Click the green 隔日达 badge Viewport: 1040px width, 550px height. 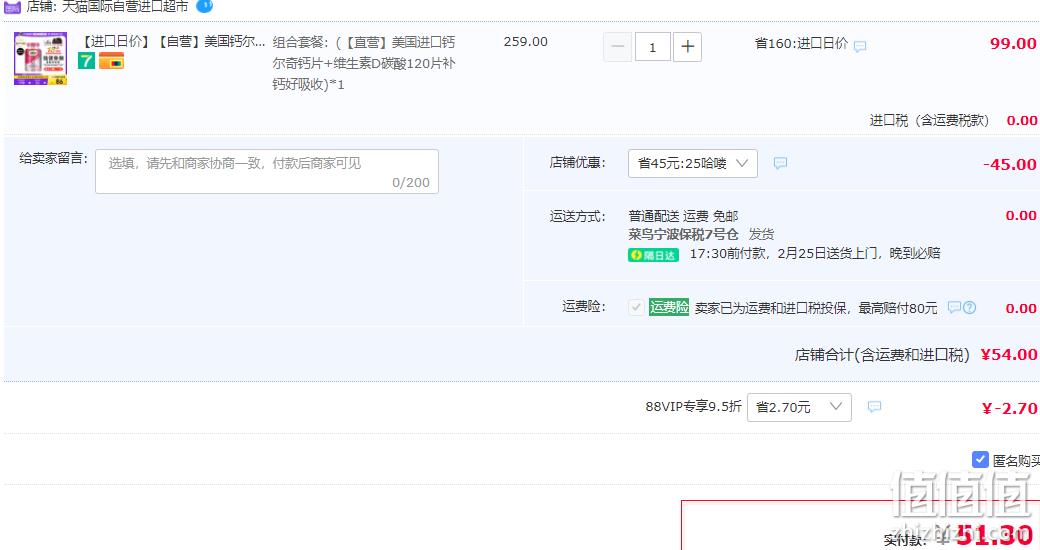653,255
